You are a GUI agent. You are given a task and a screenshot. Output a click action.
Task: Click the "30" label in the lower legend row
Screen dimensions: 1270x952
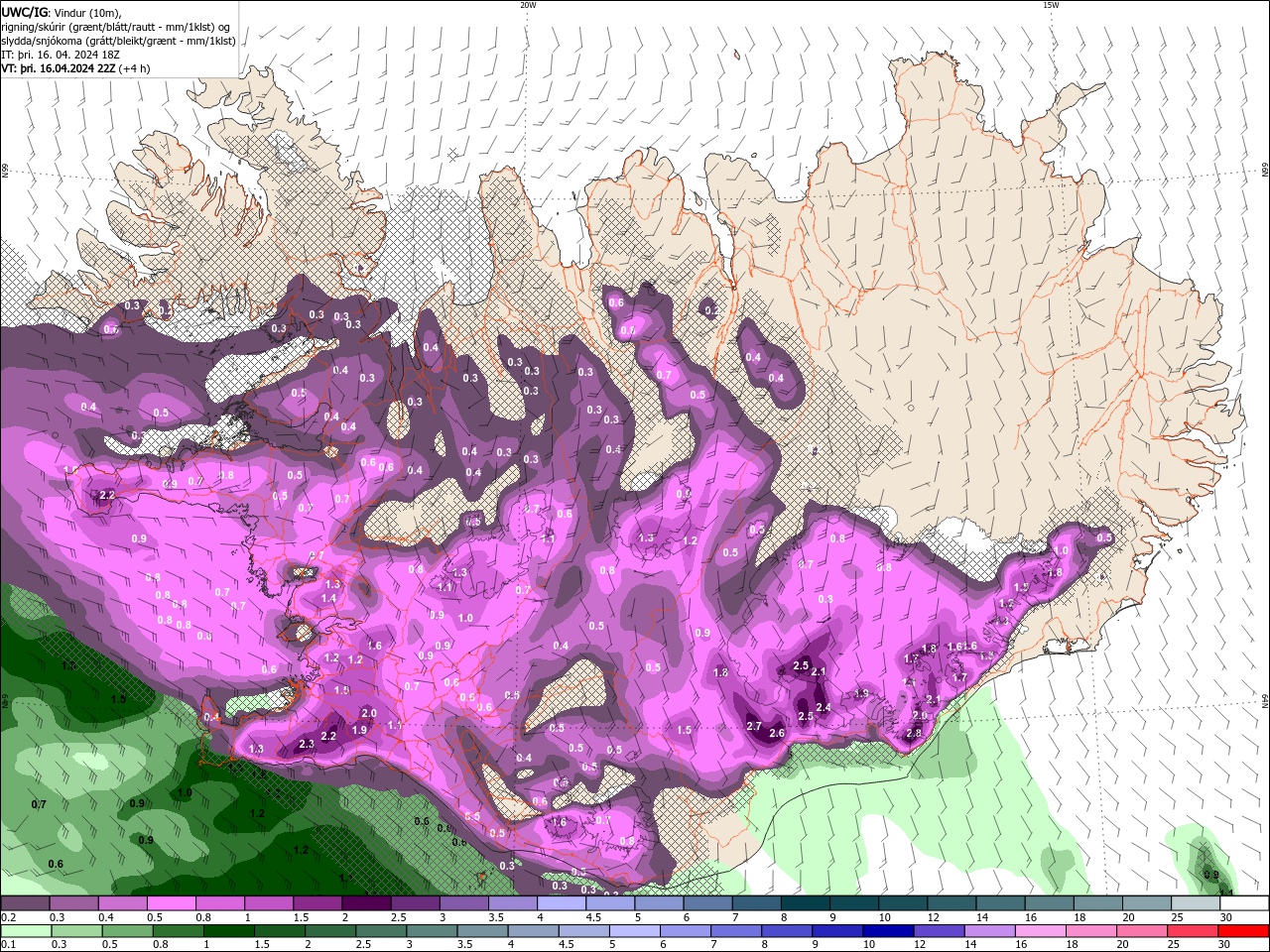click(1226, 945)
